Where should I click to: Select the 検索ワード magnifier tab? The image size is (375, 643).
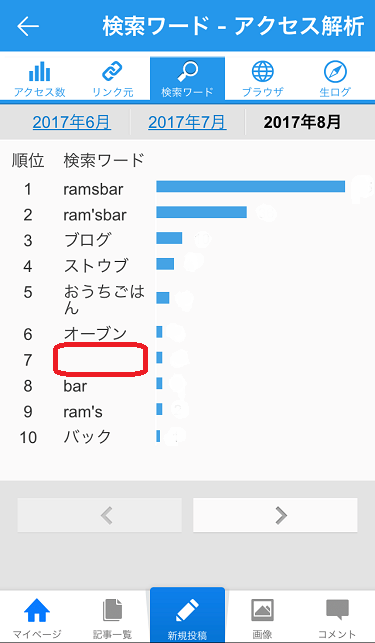point(187,79)
